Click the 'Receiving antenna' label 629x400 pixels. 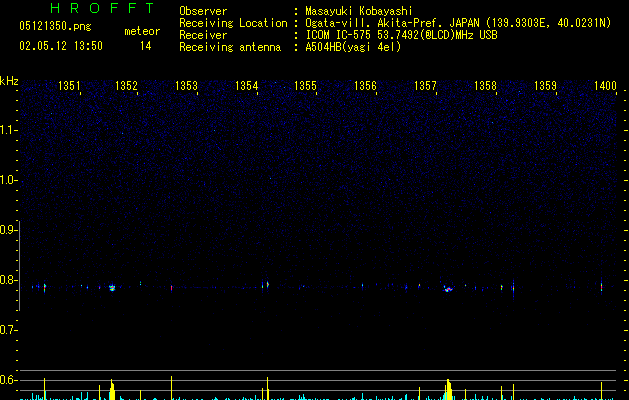point(230,47)
